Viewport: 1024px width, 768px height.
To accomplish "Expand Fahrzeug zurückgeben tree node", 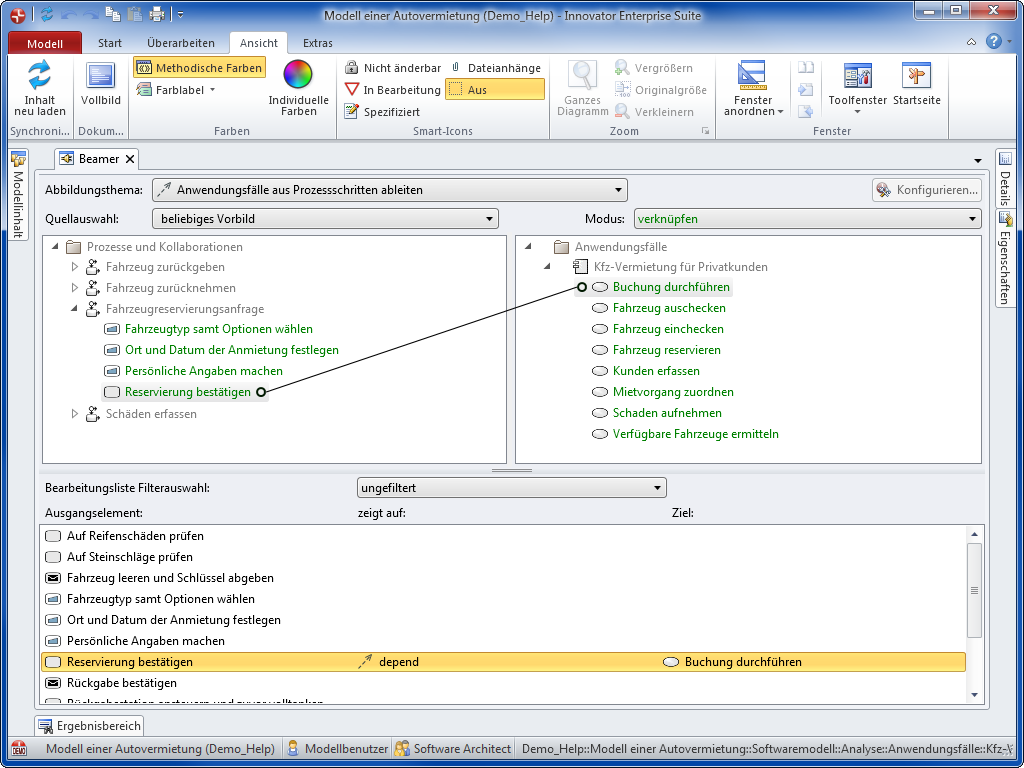I will 75,267.
